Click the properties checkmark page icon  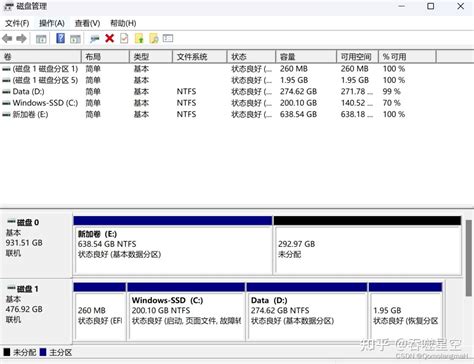point(124,39)
